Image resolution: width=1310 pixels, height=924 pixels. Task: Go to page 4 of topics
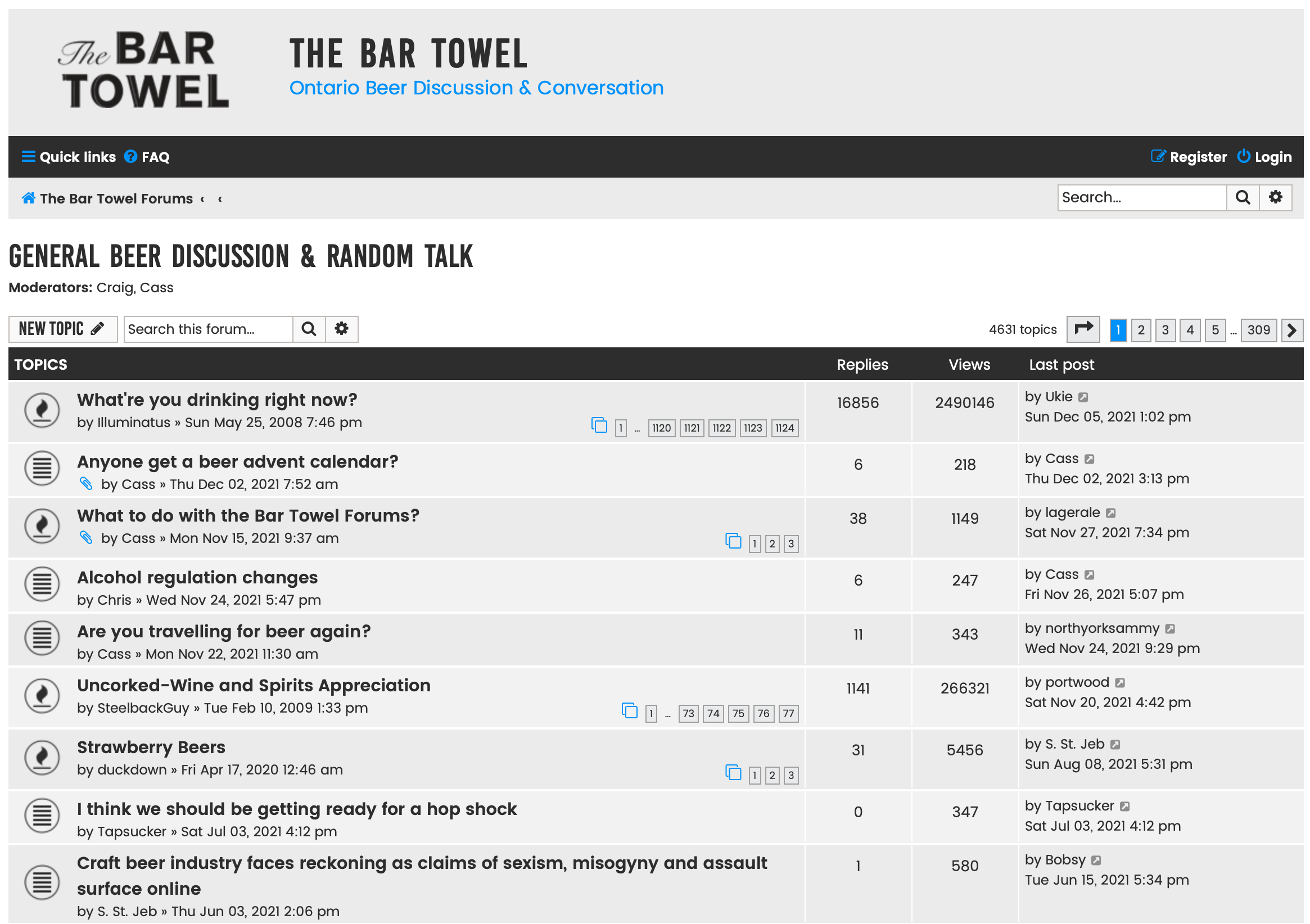1190,330
